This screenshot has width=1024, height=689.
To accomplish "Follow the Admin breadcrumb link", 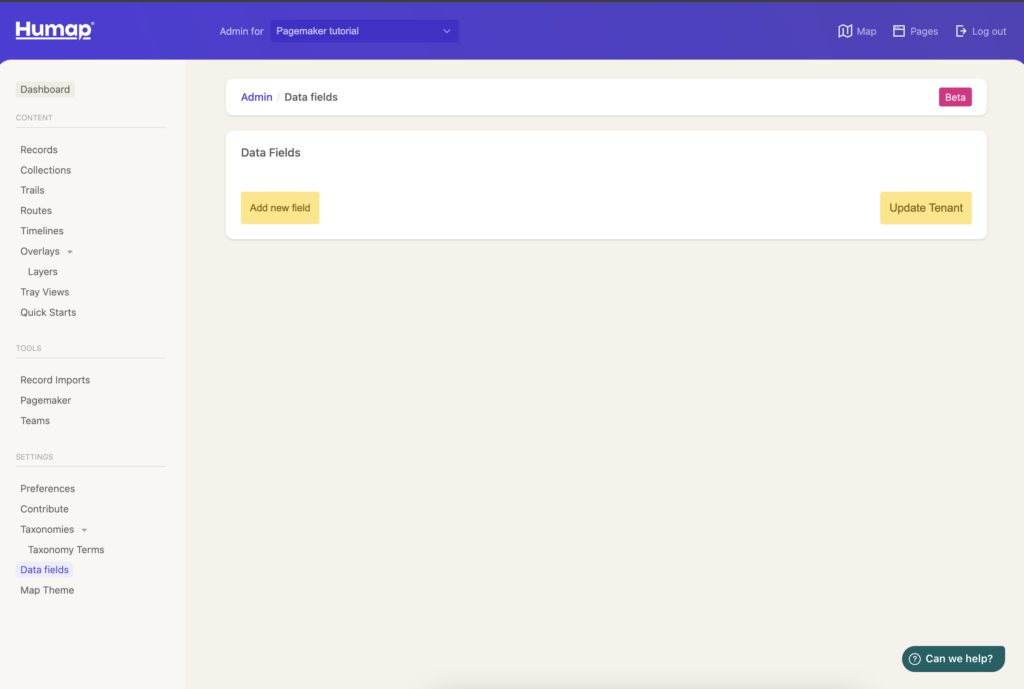I will coord(256,97).
